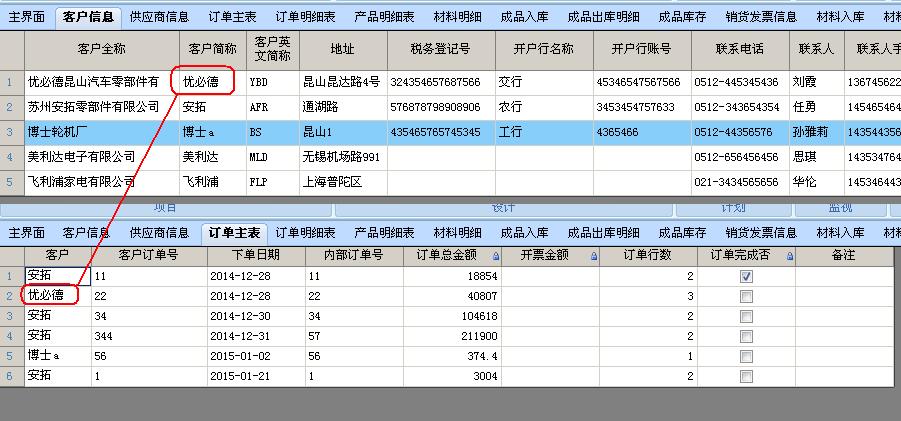The height and width of the screenshot is (421, 901).
Task: Select 销售发票信息 tab above the order table
Action: 761,233
